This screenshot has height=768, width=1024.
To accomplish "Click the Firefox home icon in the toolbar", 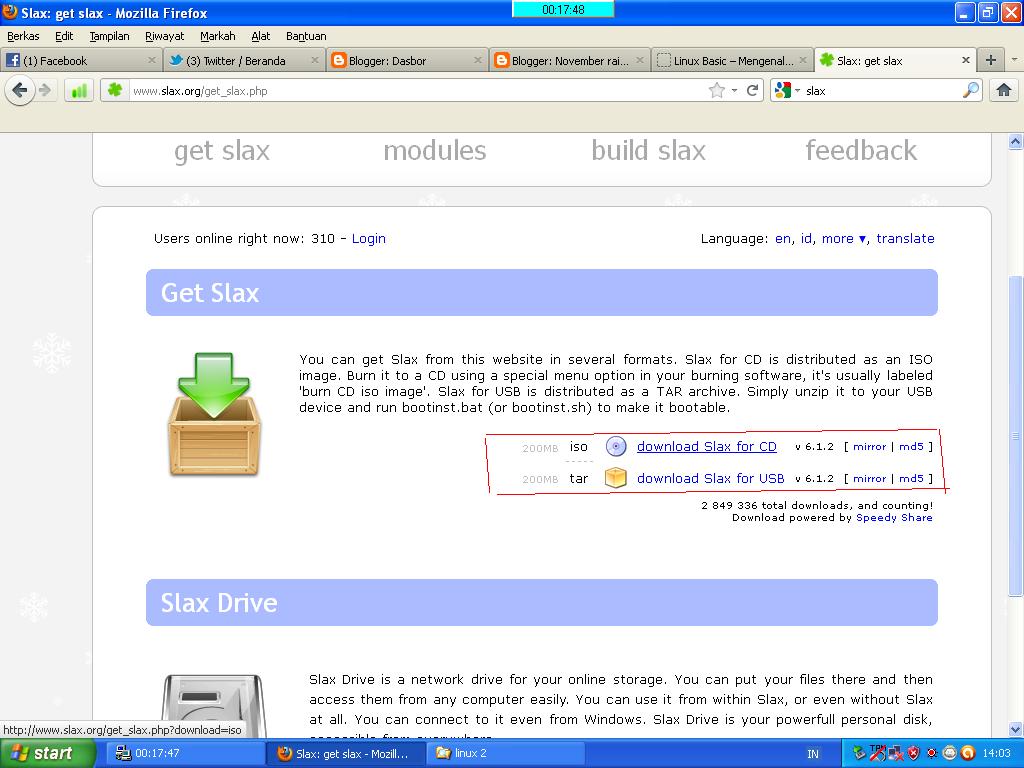I will (x=1004, y=89).
